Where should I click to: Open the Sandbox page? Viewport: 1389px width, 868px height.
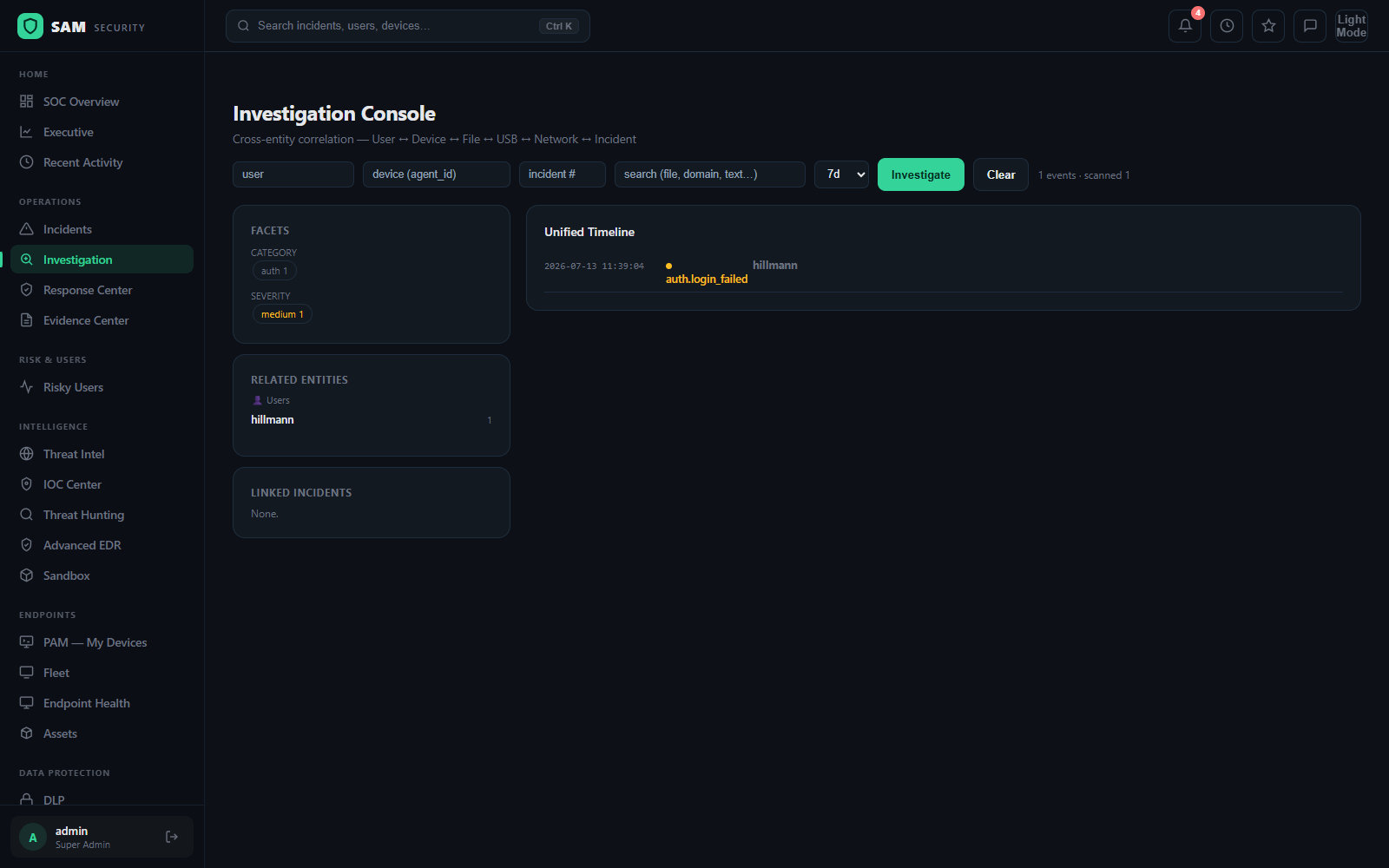coord(102,575)
